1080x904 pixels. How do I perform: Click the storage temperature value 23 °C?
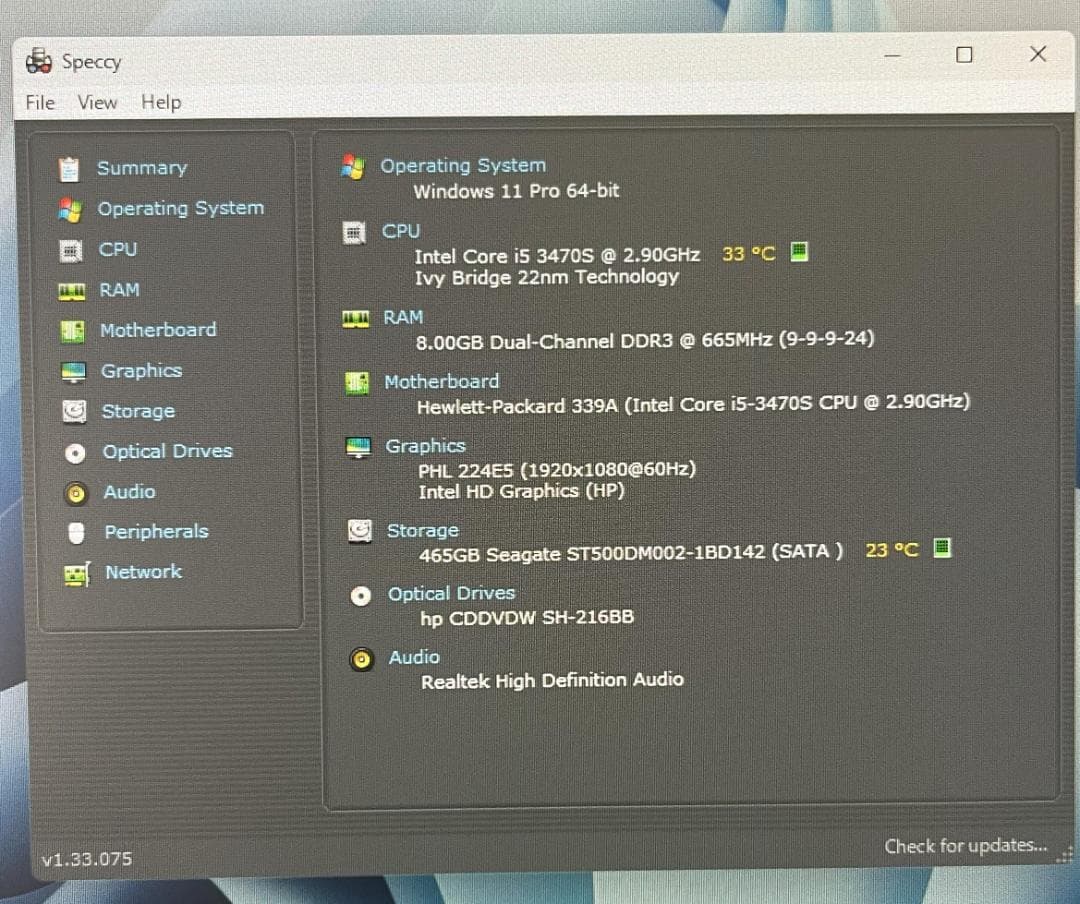click(892, 550)
